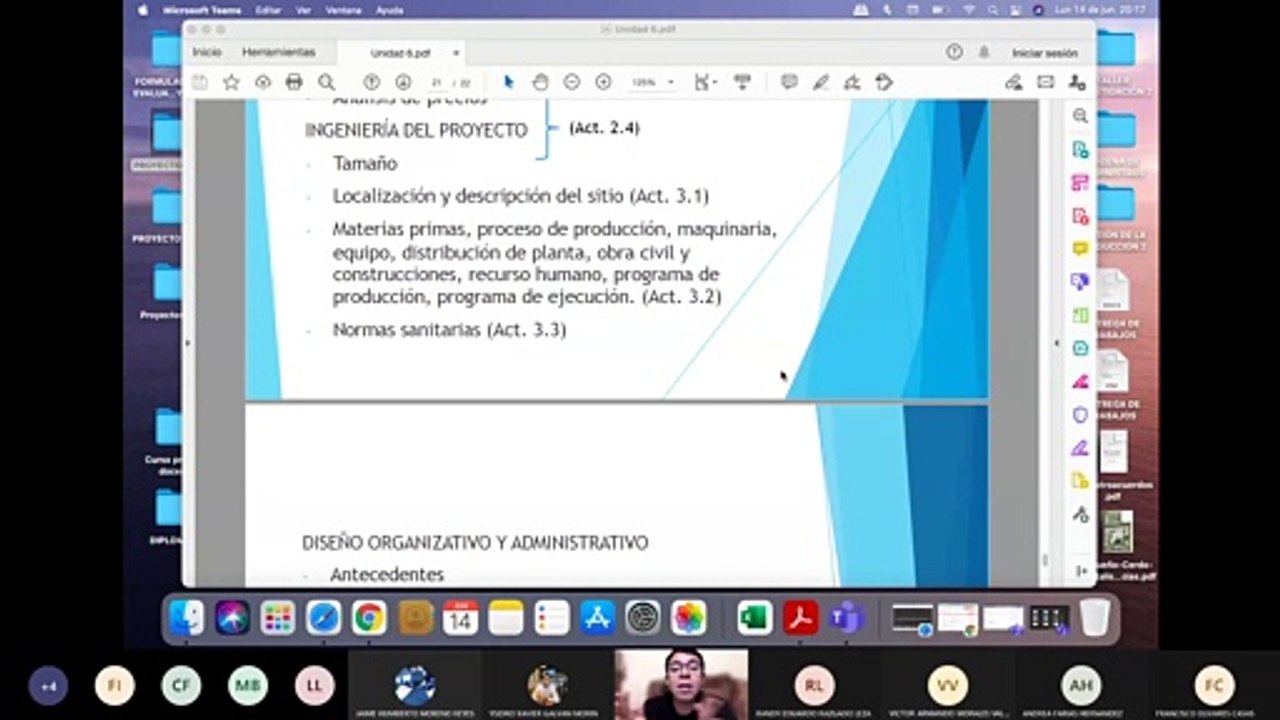Image resolution: width=1280 pixels, height=720 pixels.
Task: Click the share link icon
Action: (1013, 83)
